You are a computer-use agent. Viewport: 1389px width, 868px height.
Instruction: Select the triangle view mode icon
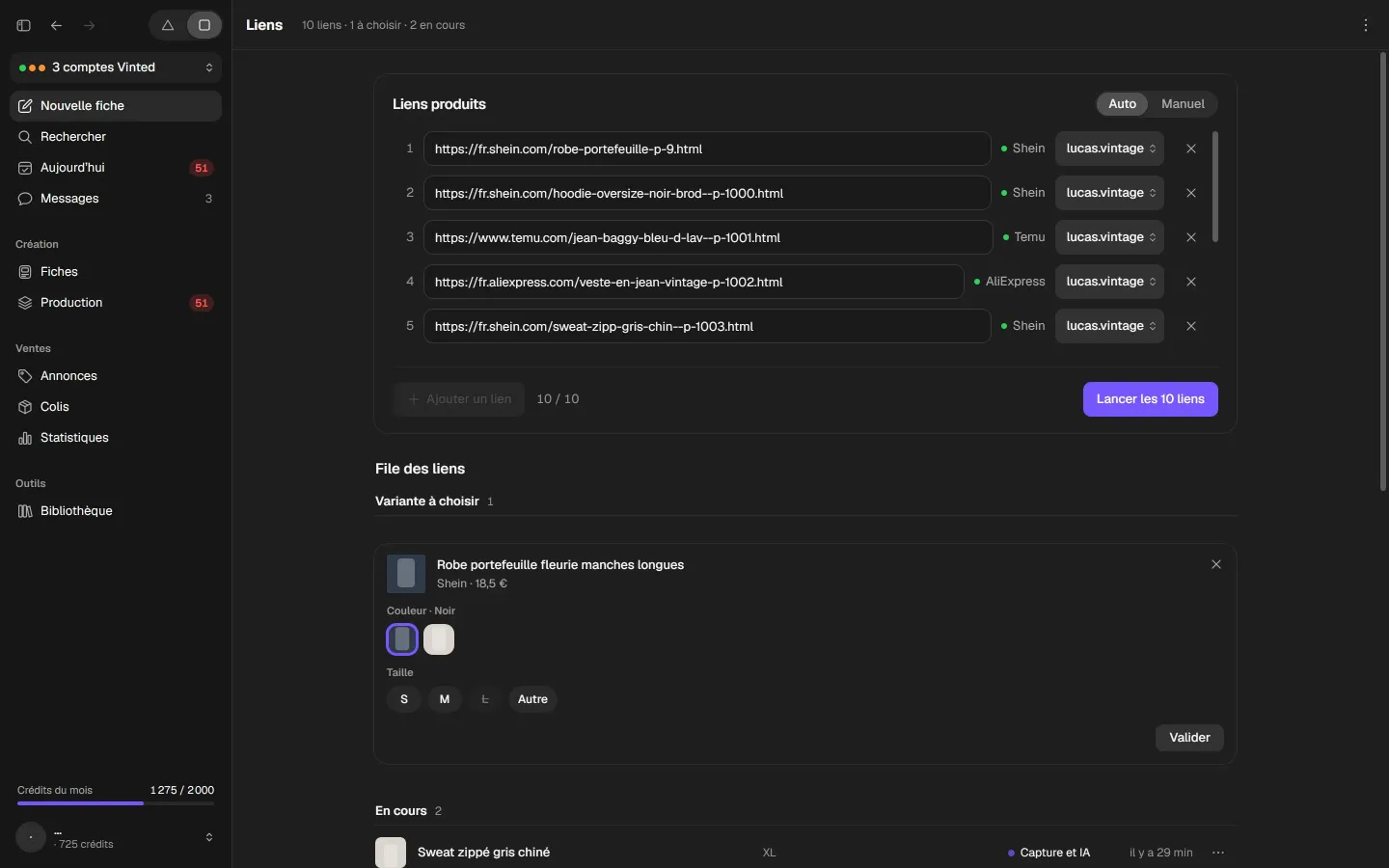[x=168, y=26]
